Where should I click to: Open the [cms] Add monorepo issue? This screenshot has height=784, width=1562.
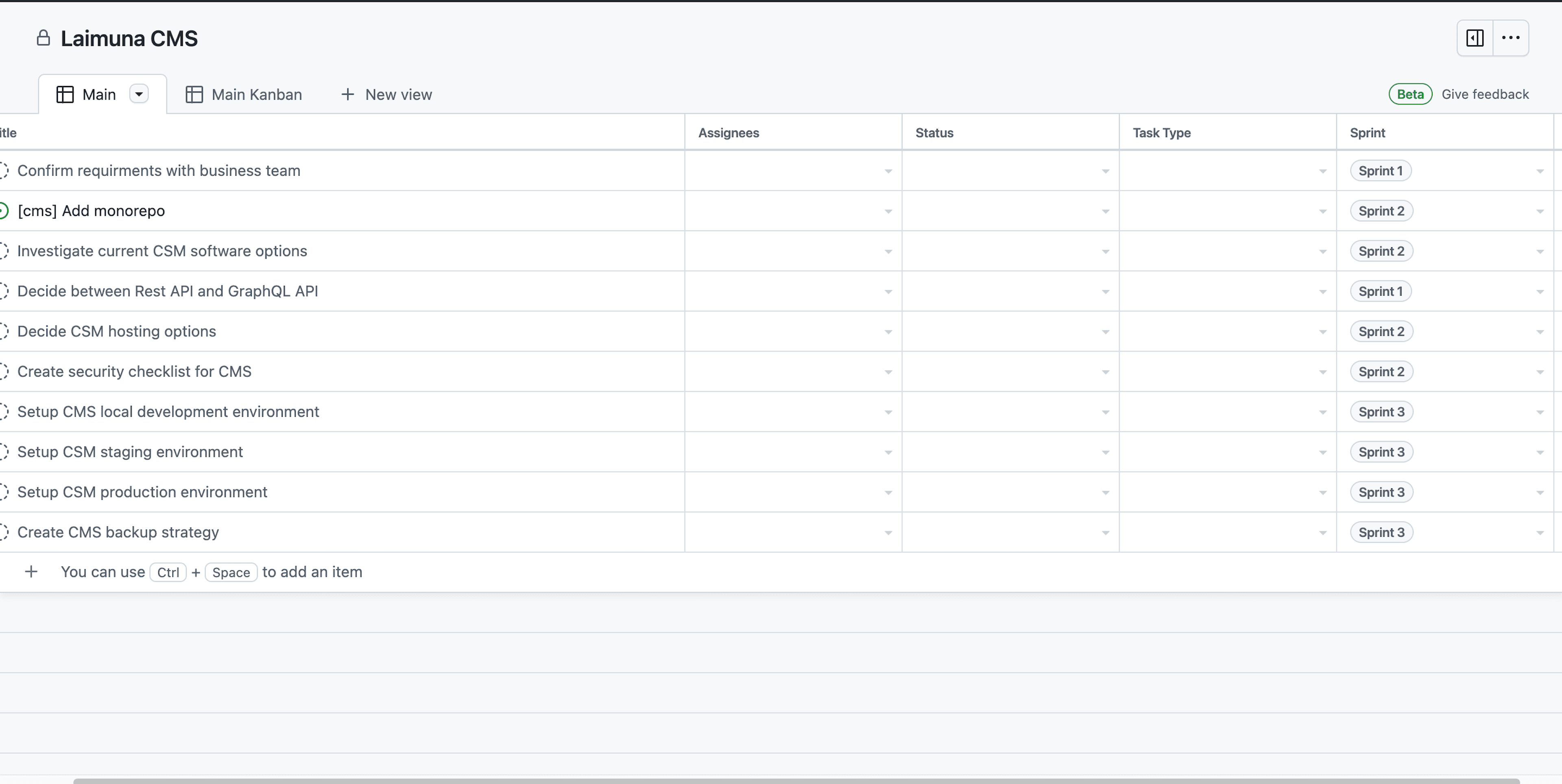point(92,211)
